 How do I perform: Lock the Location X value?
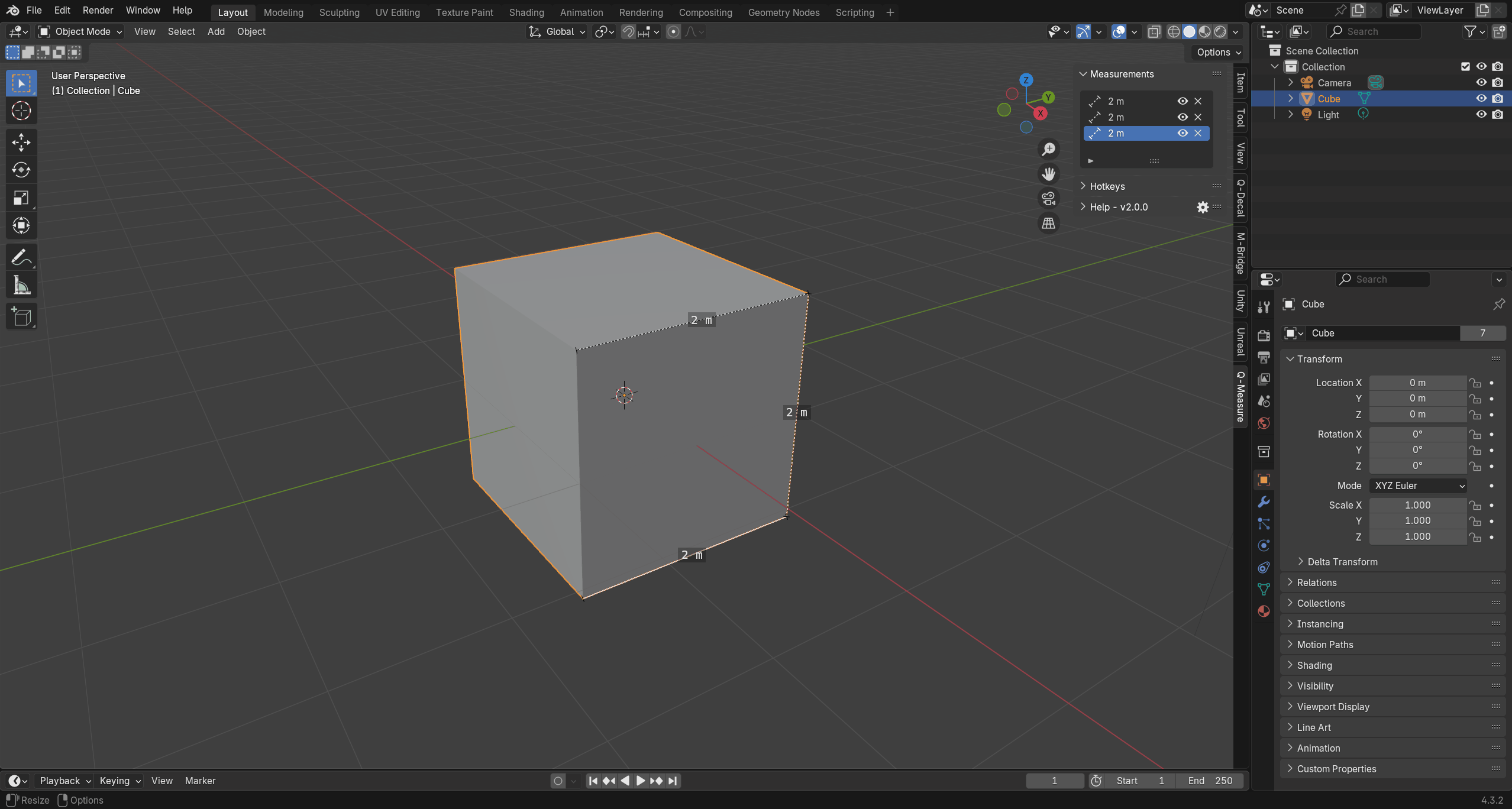1475,383
